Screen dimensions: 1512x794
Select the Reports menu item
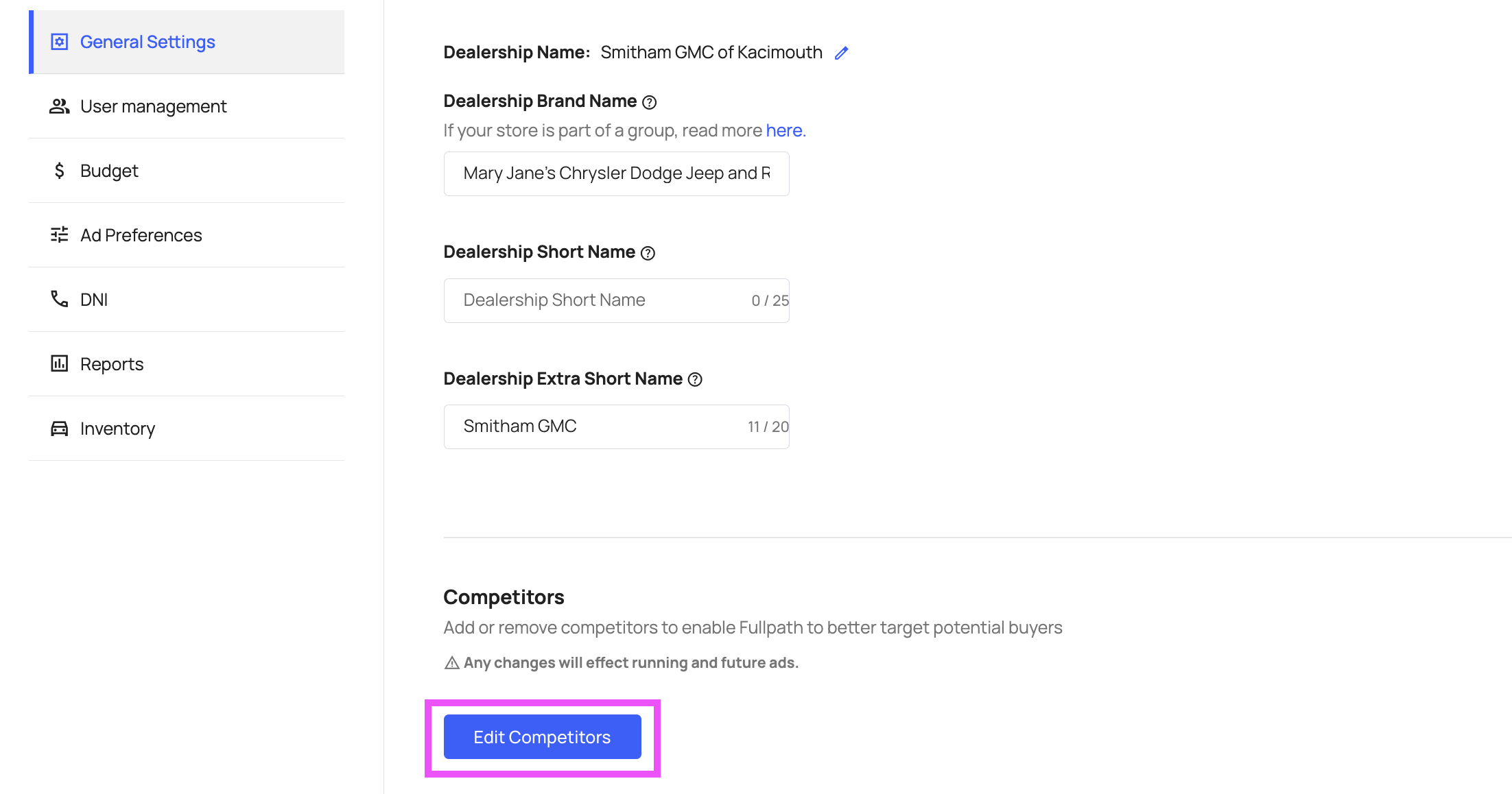click(x=112, y=364)
